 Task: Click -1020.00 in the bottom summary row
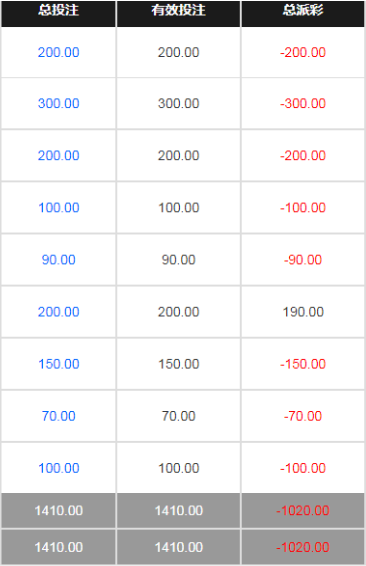point(303,547)
